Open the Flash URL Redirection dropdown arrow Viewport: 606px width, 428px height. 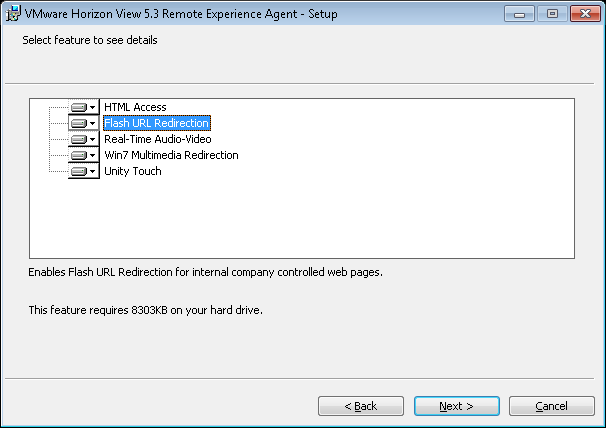(x=93, y=123)
